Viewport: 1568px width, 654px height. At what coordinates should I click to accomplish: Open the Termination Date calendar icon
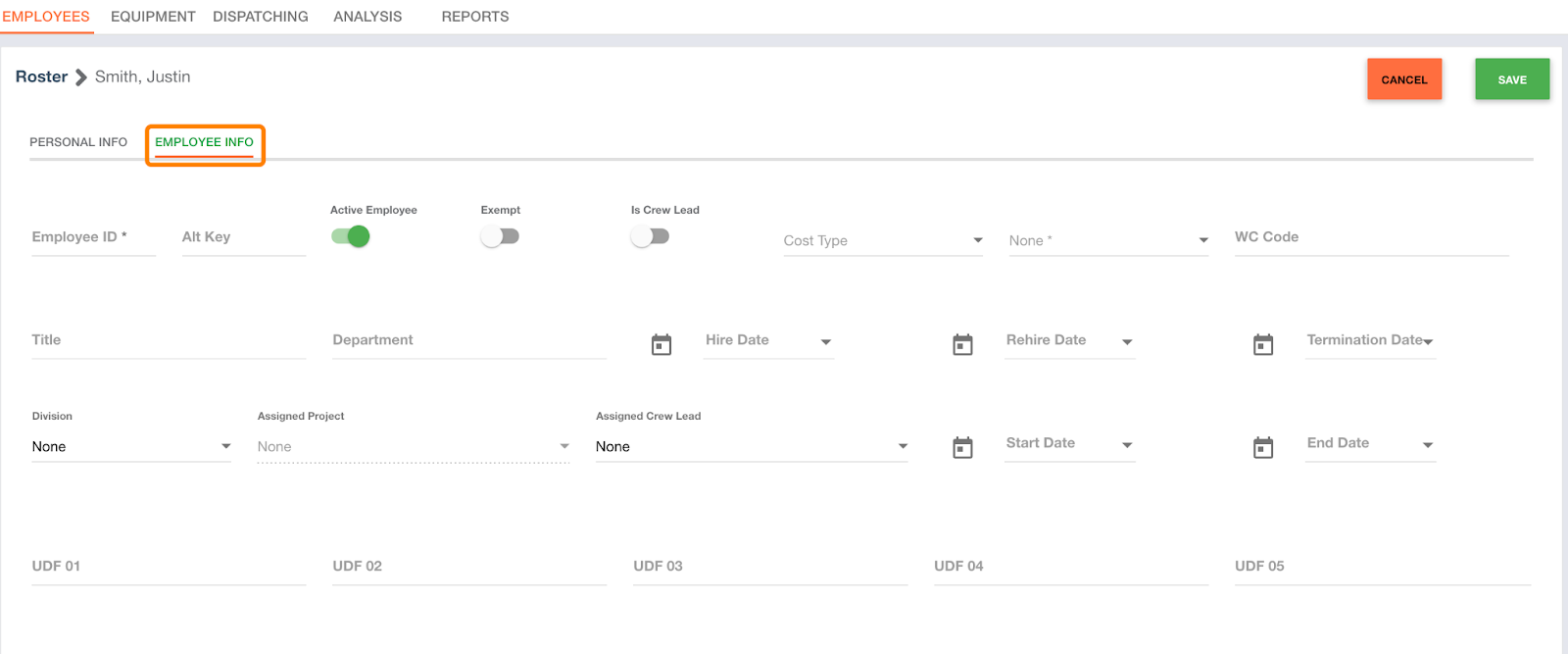coord(1263,344)
